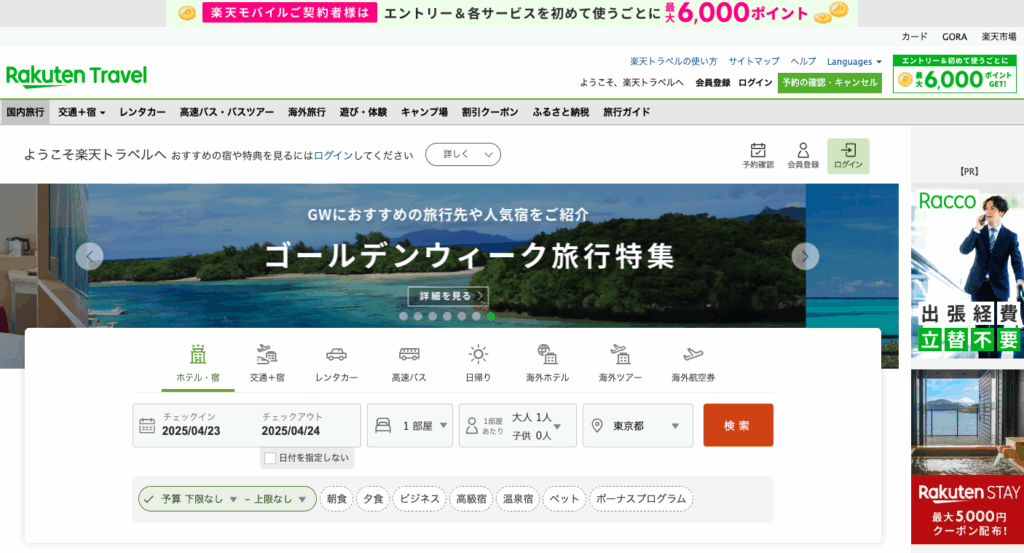Image resolution: width=1024 pixels, height=553 pixels.
Task: Select the 交通+宿 search tab
Action: [266, 364]
